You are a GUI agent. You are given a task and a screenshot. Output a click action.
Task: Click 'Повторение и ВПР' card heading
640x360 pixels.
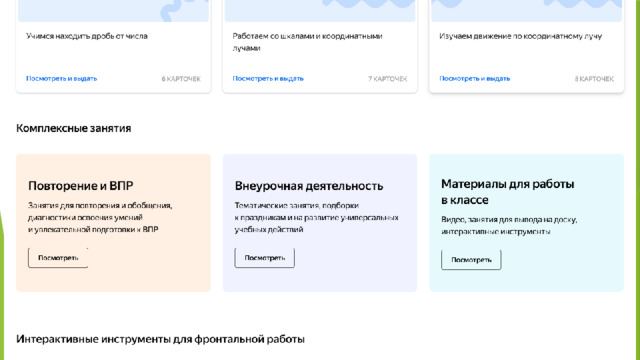pyautogui.click(x=81, y=186)
